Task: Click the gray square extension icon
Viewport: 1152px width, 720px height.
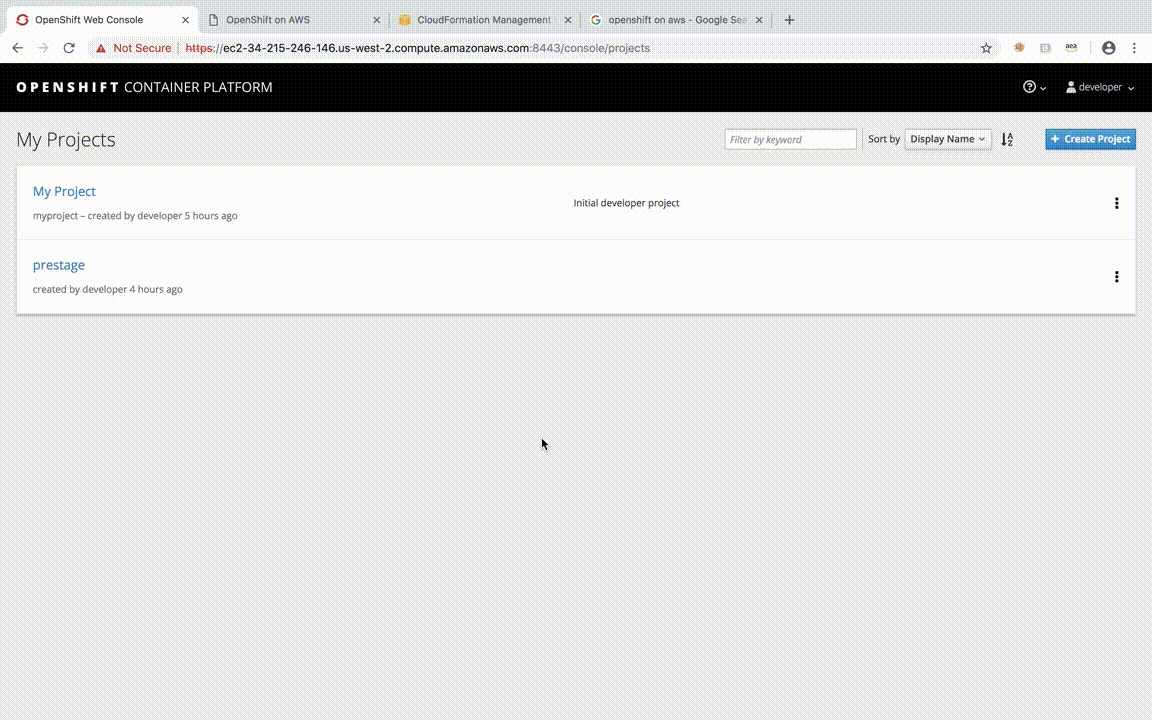Action: 1045,48
